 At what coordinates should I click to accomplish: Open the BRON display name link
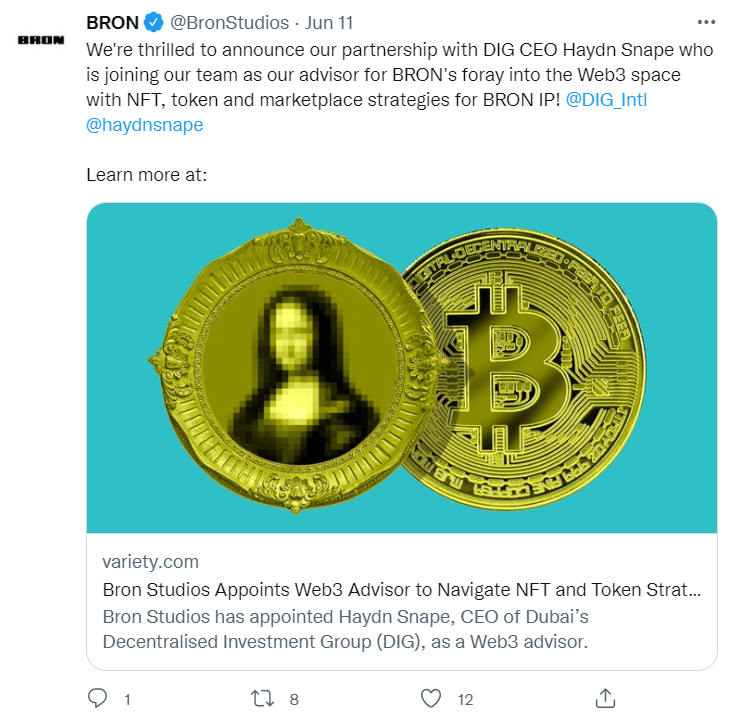tap(112, 22)
